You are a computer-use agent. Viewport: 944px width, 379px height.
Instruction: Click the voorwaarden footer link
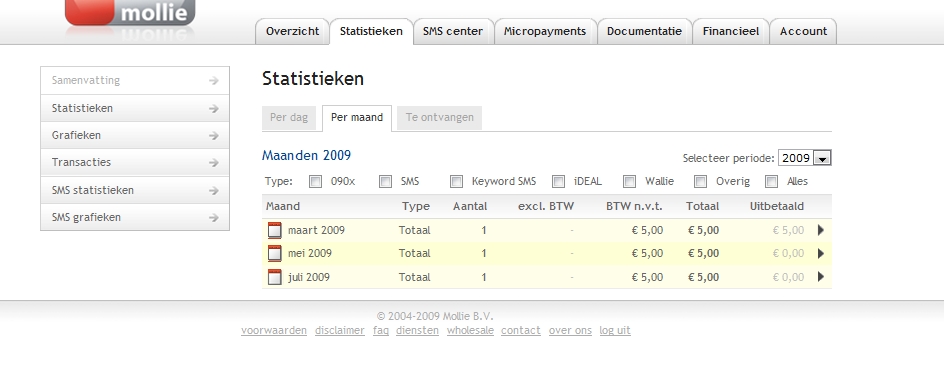[274, 330]
